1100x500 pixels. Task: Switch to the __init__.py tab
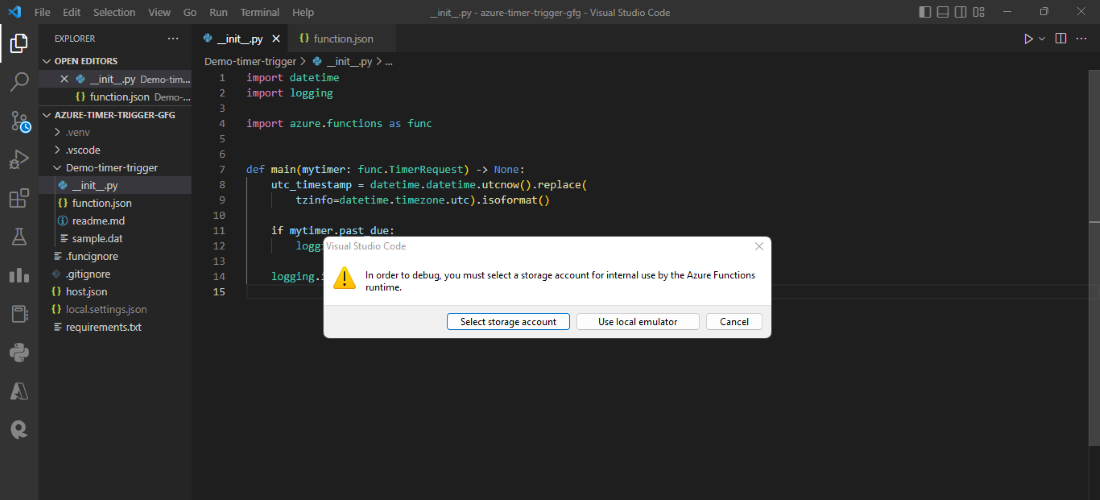[x=240, y=39]
